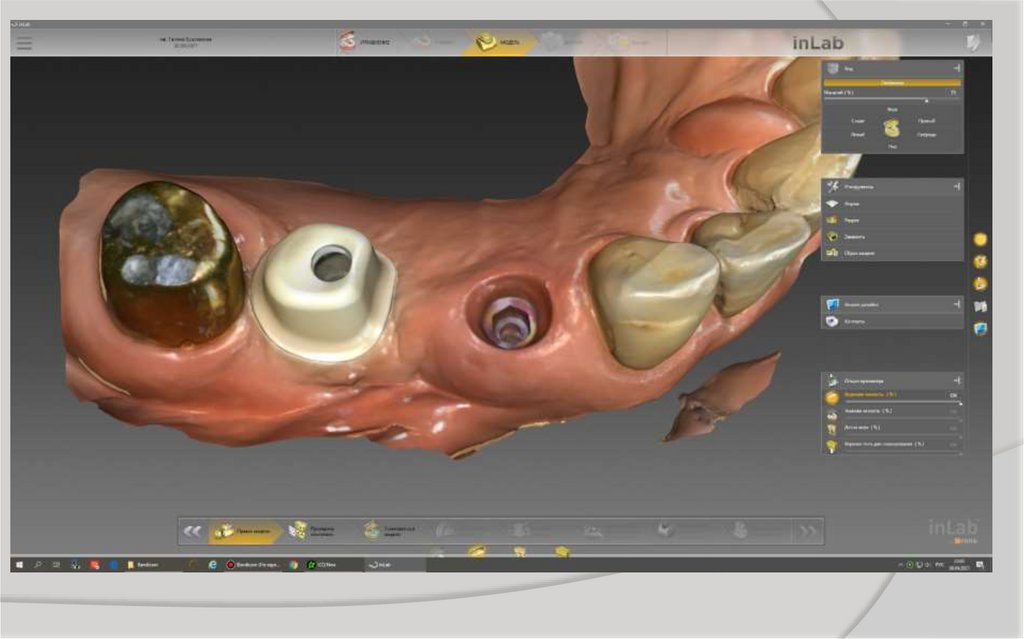Pin the Analysis tools panel using its pin icon

957,304
